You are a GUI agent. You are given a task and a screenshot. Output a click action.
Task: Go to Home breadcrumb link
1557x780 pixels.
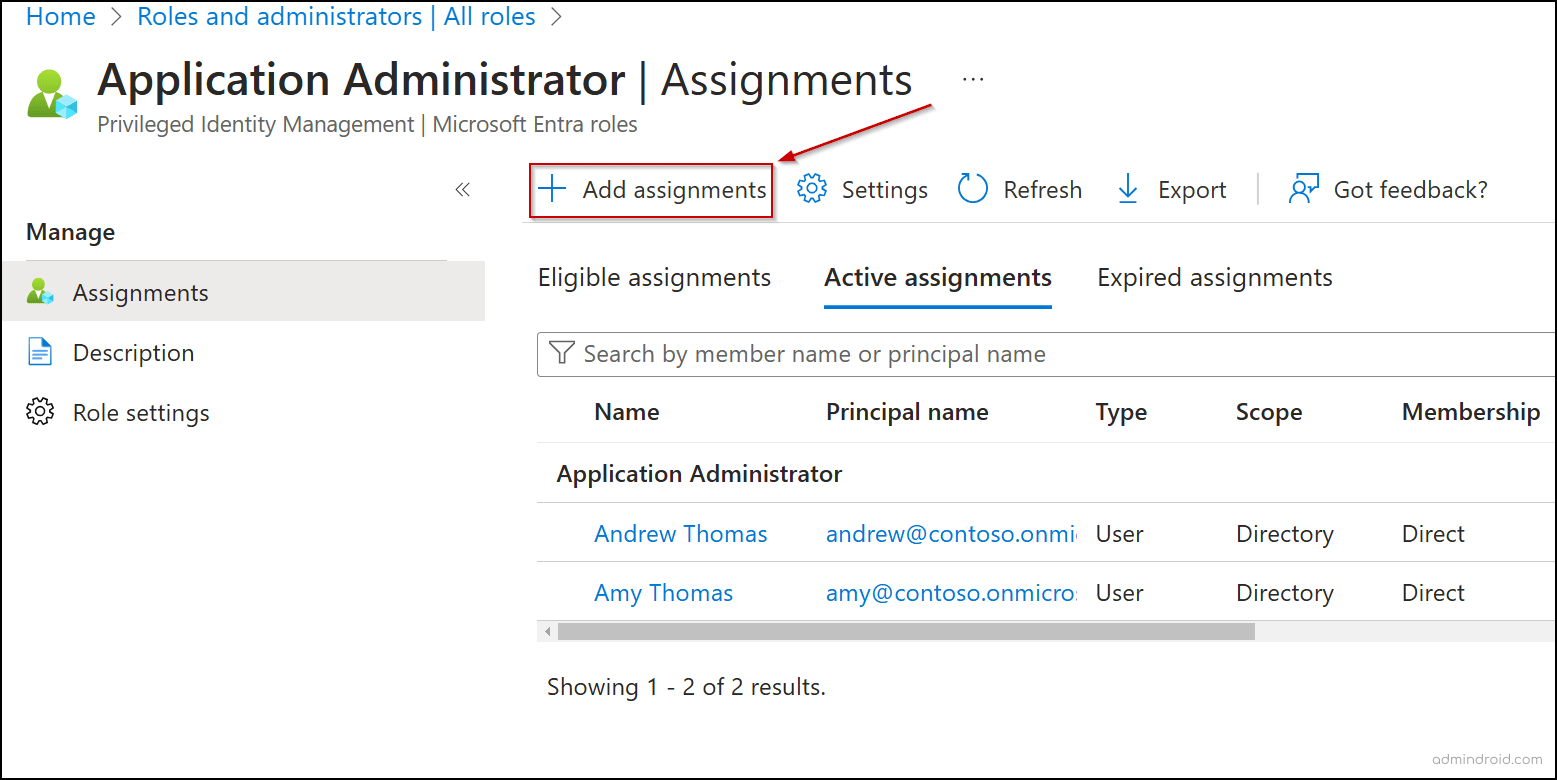pos(61,17)
